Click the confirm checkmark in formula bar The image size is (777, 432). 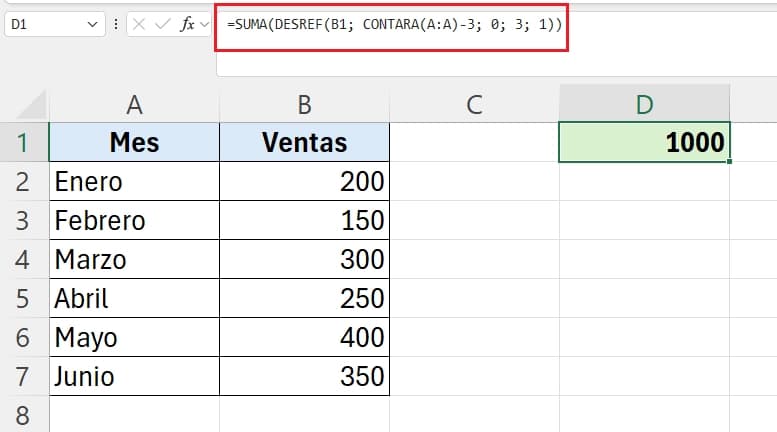tap(163, 24)
